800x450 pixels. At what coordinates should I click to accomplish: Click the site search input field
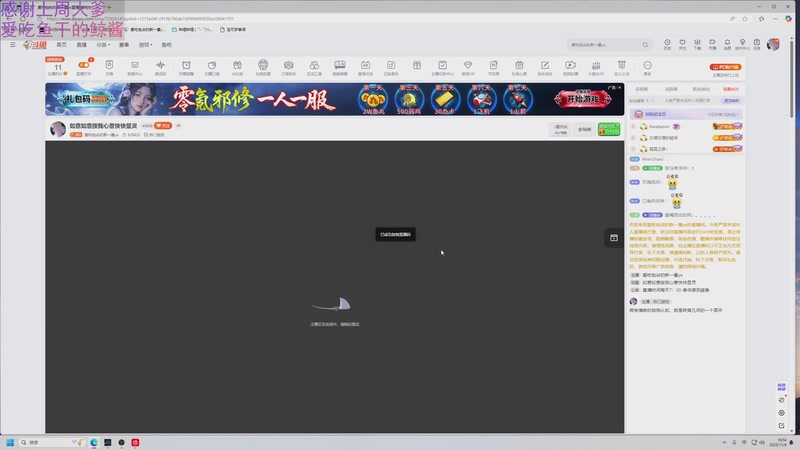[x=604, y=45]
